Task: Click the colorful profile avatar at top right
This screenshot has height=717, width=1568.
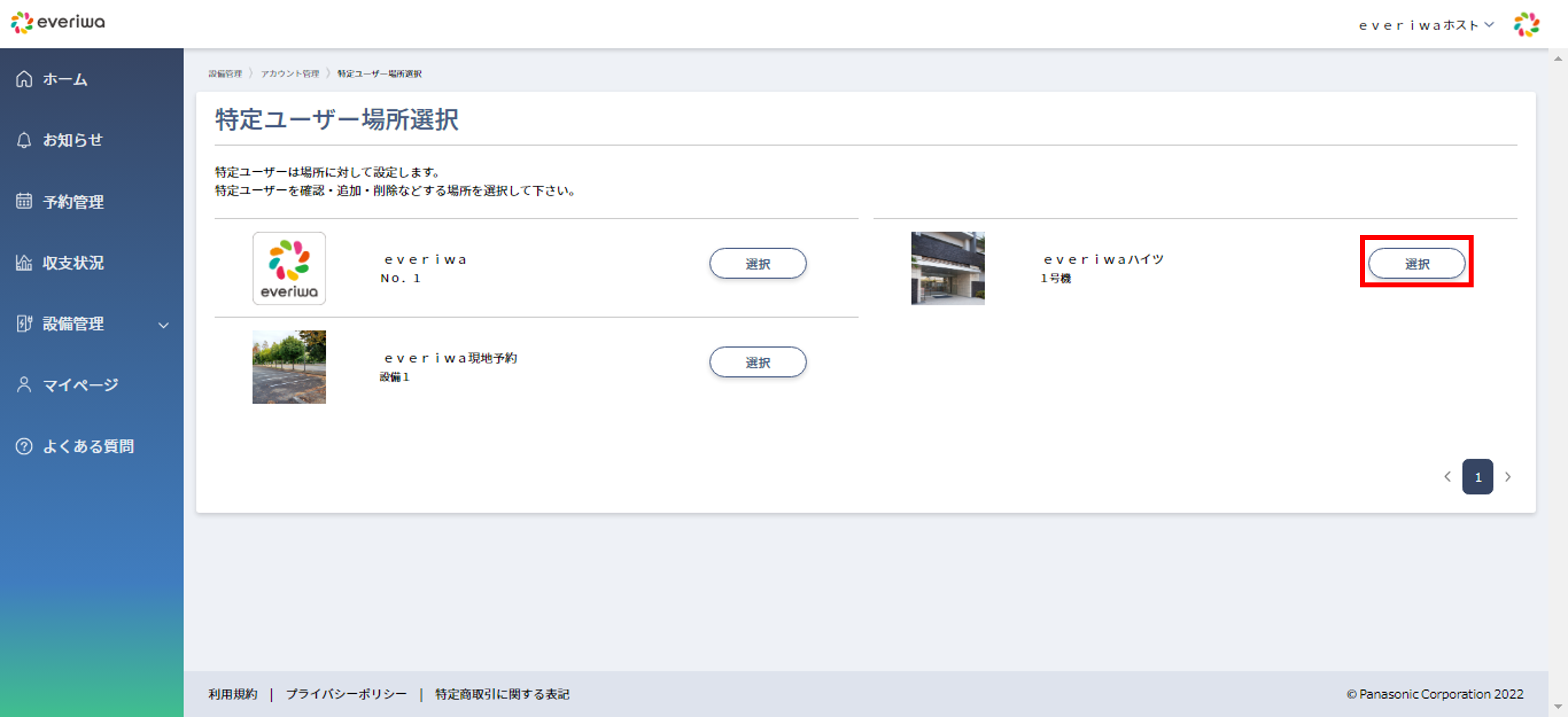Action: (x=1526, y=24)
